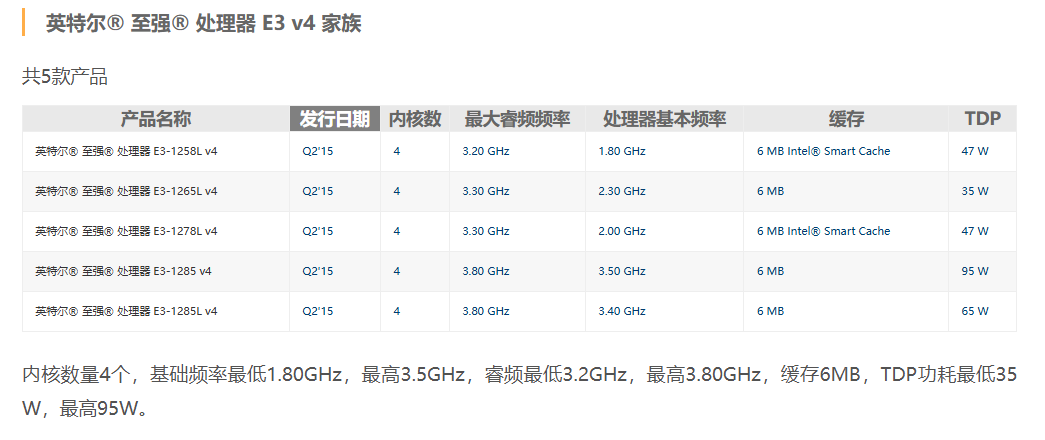Click the 英特尔 至强 处理器 E3 v4 家族 heading
1045x440 pixels.
coord(203,23)
